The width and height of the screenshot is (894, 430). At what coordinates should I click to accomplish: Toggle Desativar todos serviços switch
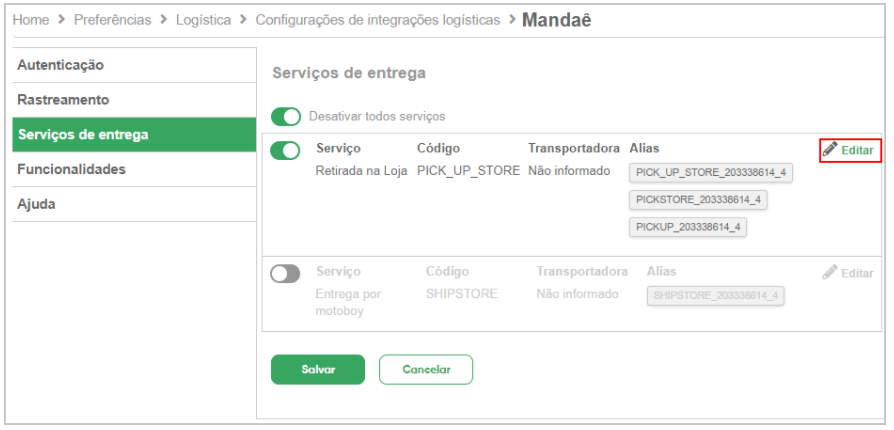click(x=286, y=116)
